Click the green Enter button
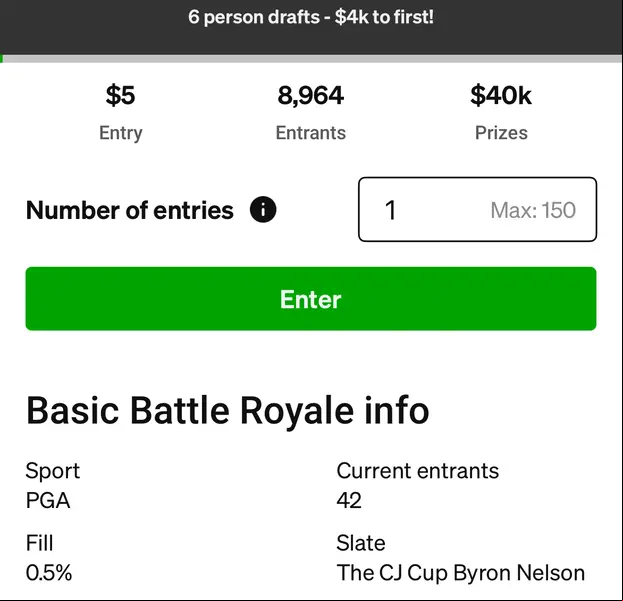623x601 pixels. tap(311, 299)
